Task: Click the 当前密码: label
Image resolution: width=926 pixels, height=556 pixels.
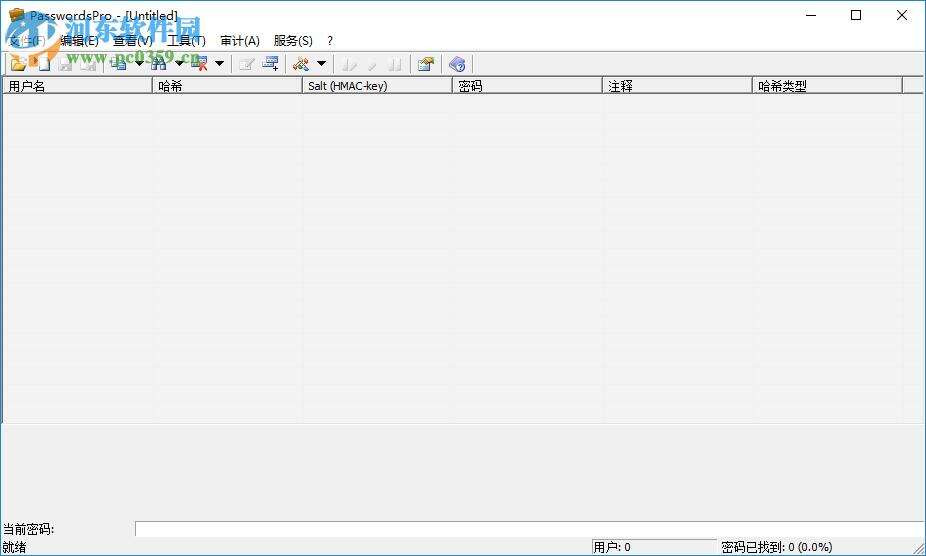Action: click(x=28, y=529)
